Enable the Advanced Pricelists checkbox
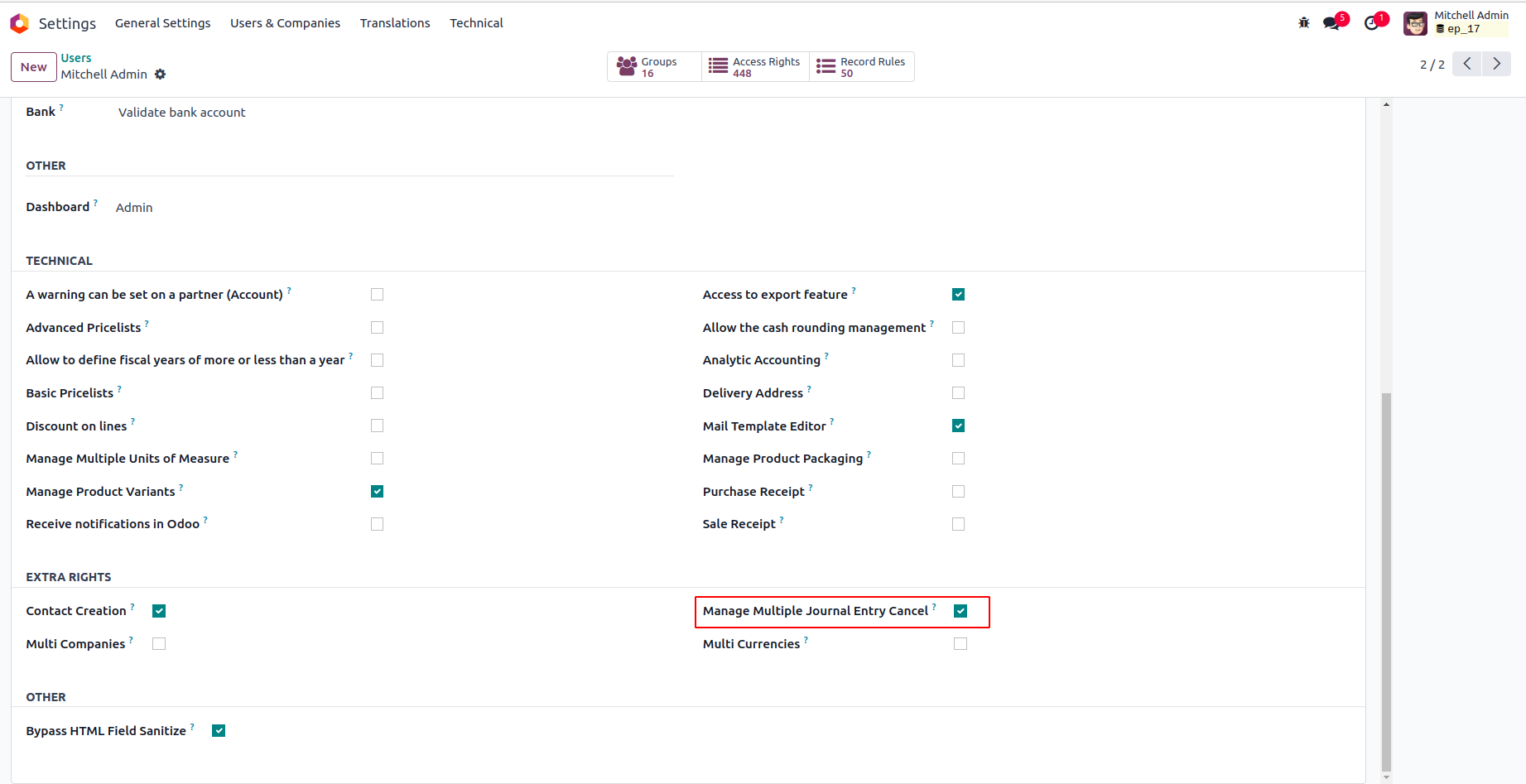 click(x=378, y=328)
